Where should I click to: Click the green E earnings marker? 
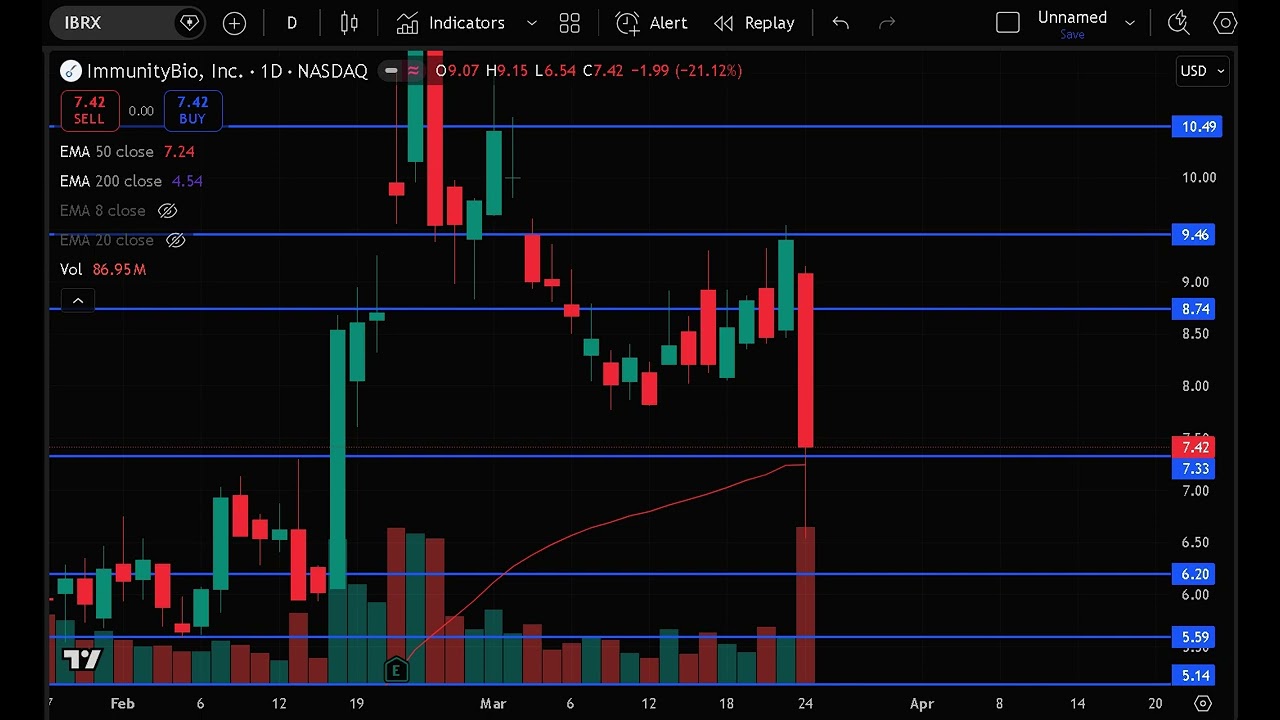[396, 670]
